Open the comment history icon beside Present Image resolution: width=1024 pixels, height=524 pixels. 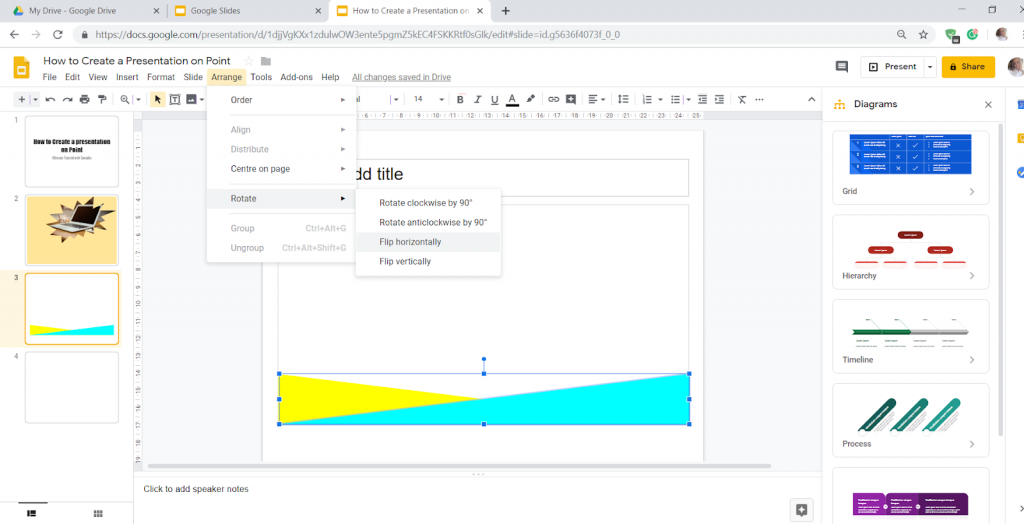pos(841,67)
